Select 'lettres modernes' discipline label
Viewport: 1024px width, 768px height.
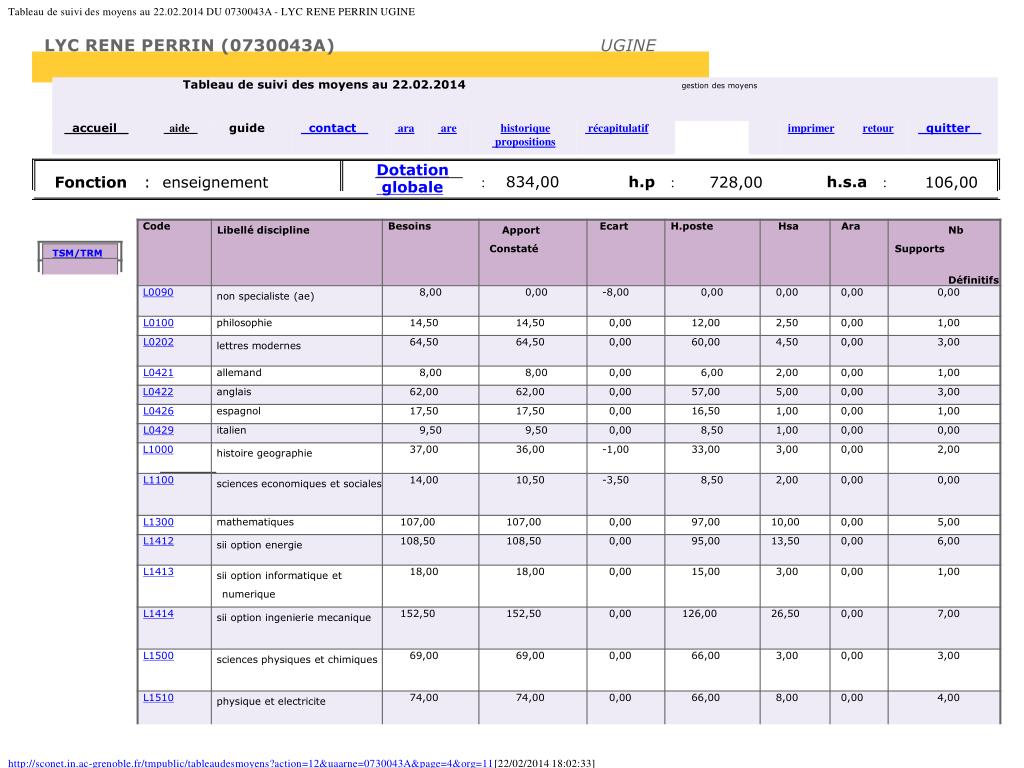click(x=259, y=346)
